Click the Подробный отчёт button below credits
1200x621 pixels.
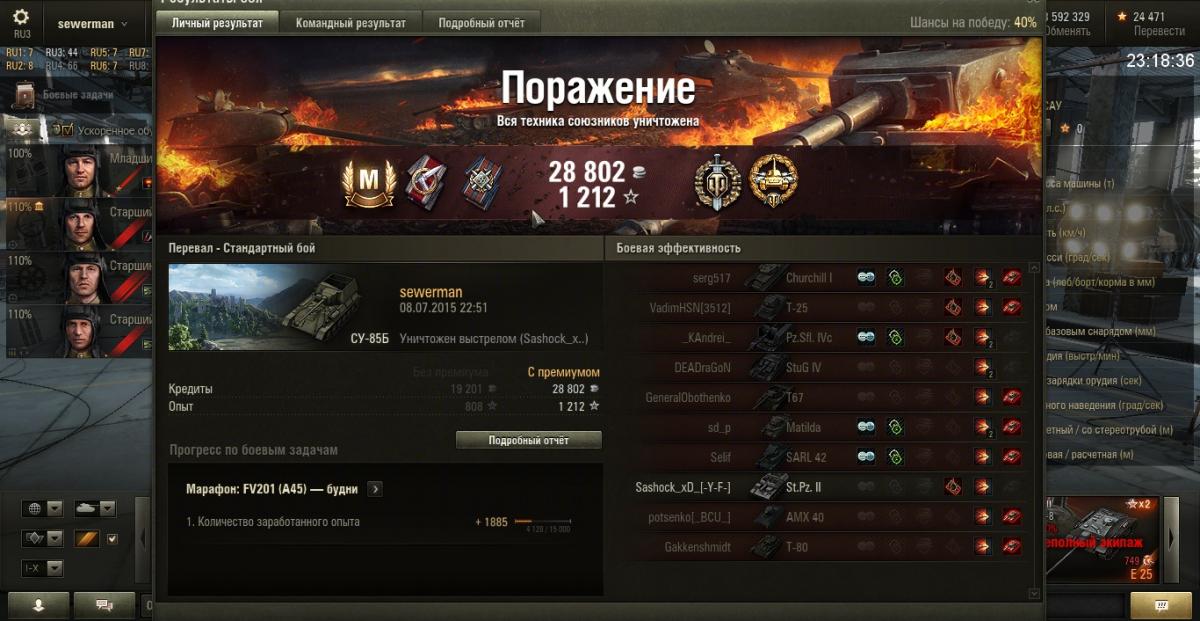529,440
